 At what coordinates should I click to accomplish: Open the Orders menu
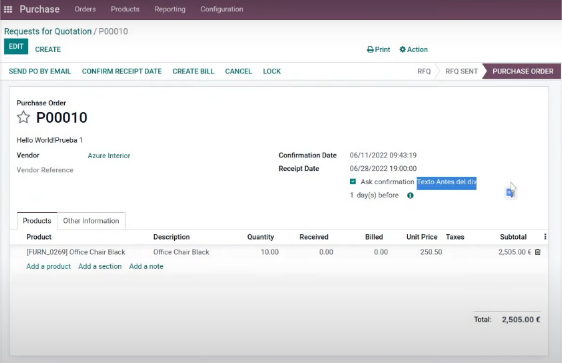[x=85, y=9]
